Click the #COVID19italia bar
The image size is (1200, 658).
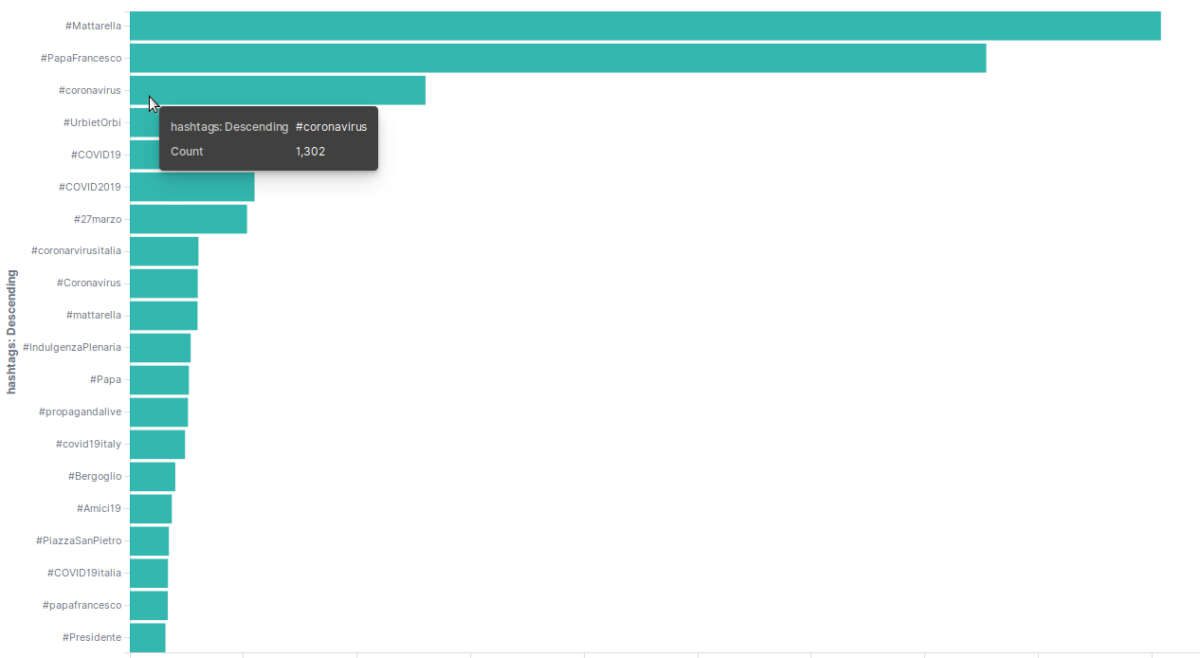coord(149,573)
